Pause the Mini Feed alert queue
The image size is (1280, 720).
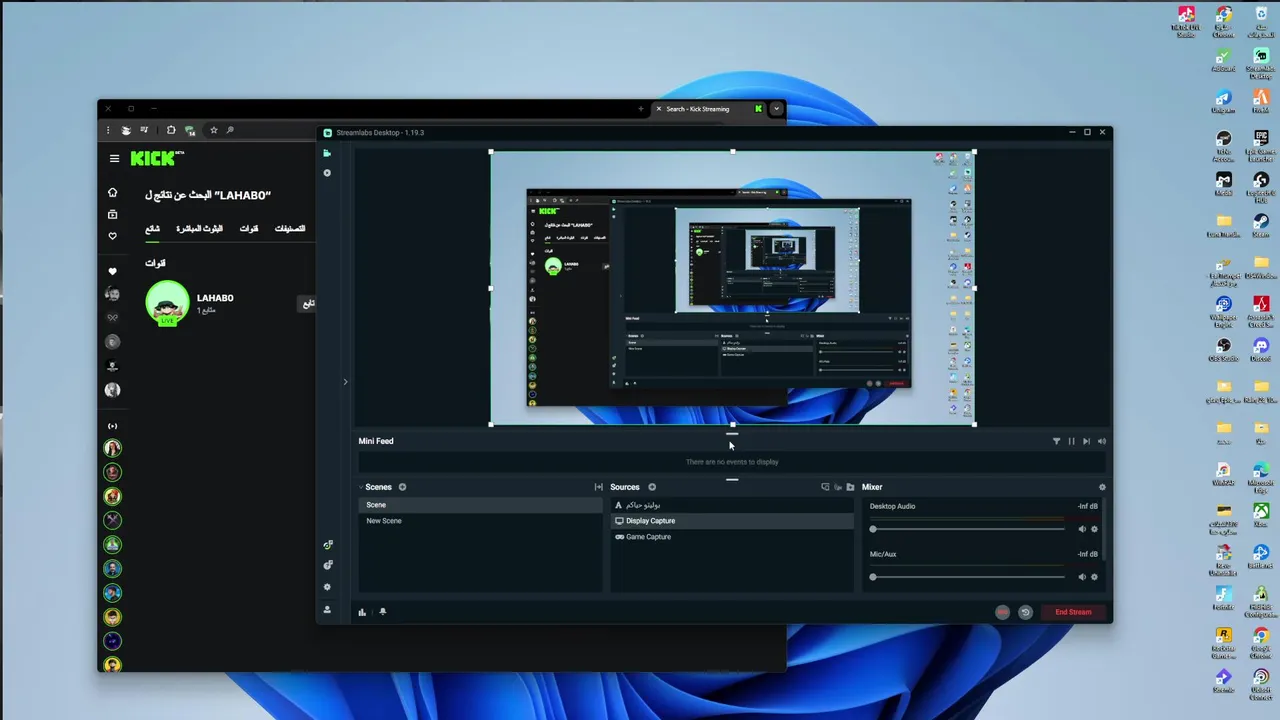click(x=1071, y=441)
